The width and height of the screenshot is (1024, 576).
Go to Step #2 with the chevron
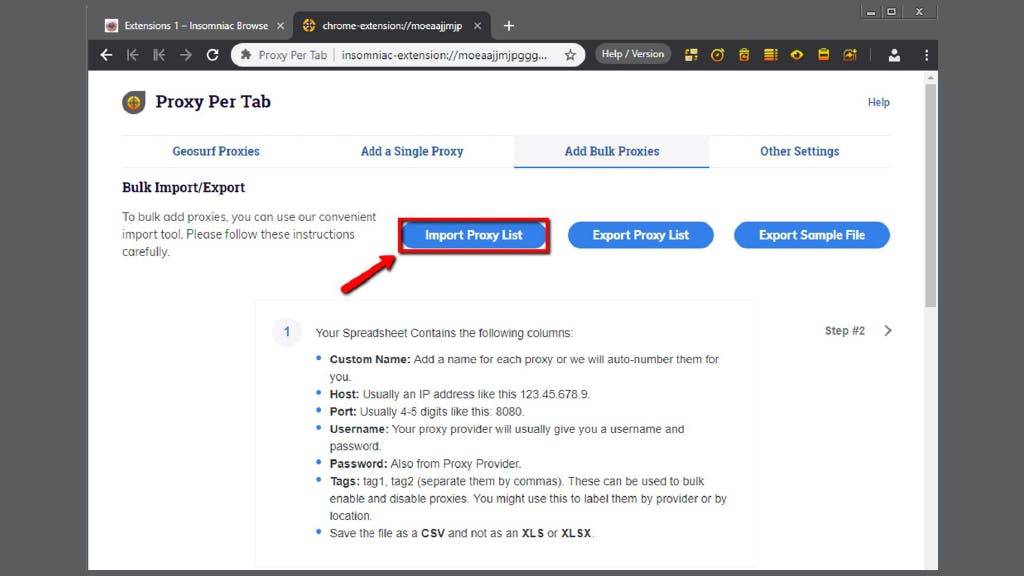(x=888, y=331)
